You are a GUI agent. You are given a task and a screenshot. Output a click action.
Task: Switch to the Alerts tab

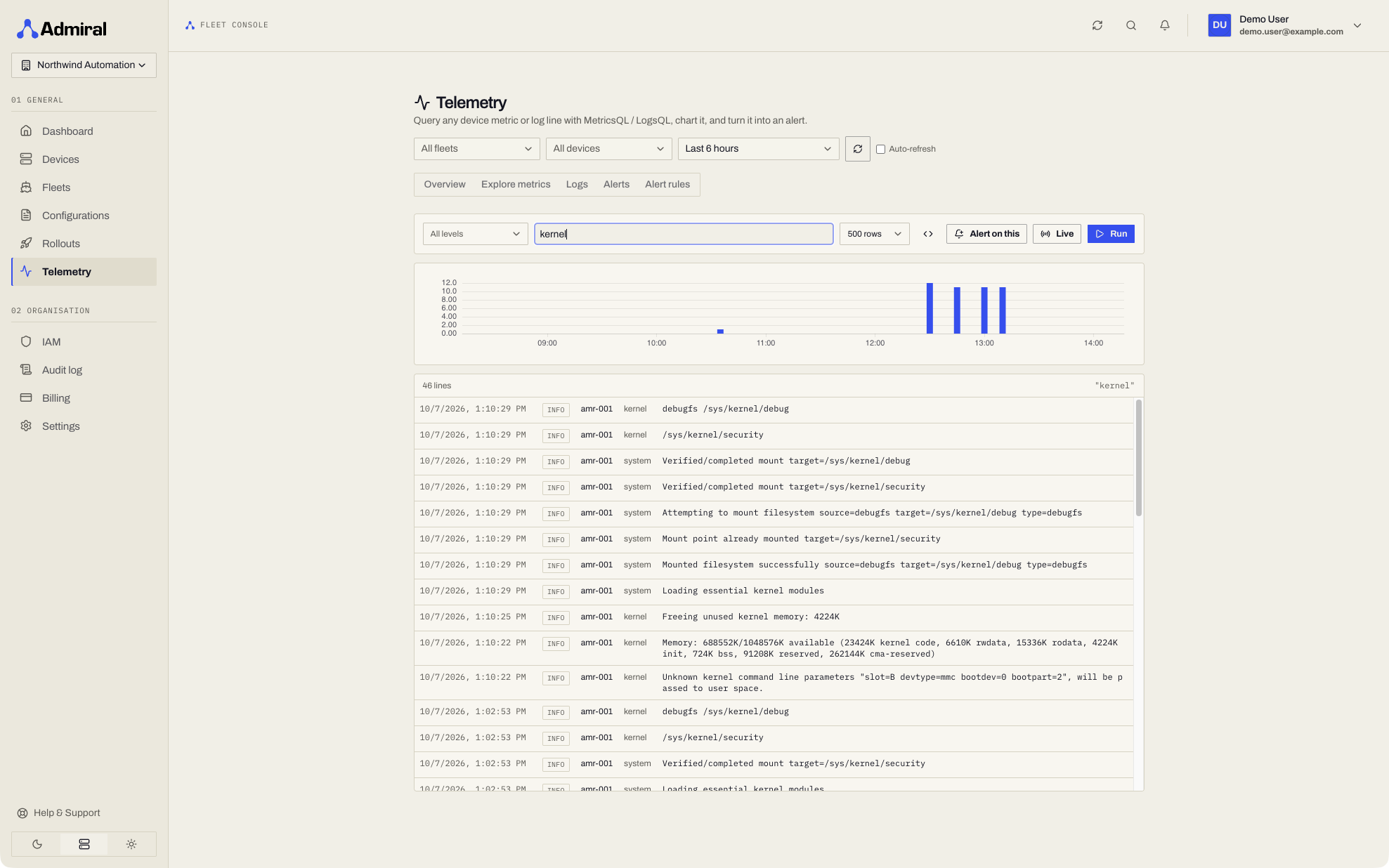click(616, 185)
